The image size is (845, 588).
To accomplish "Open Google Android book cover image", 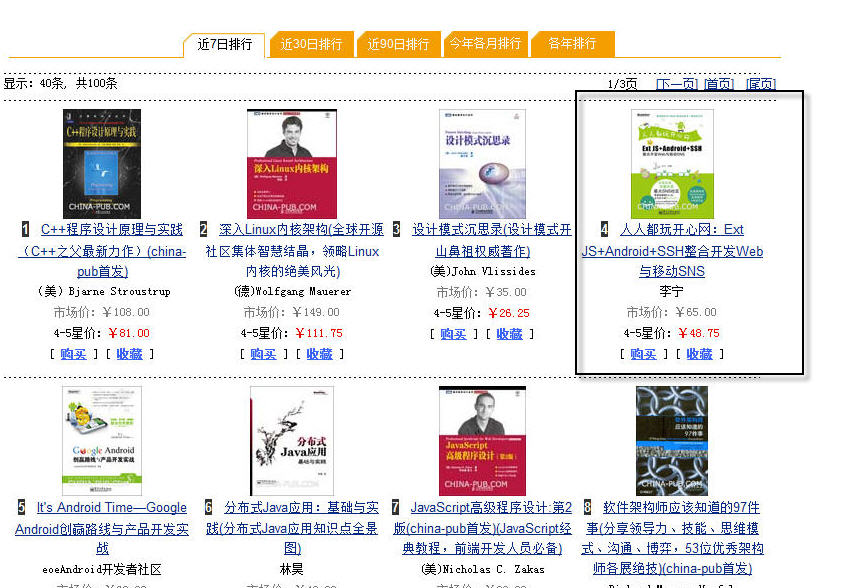I will pyautogui.click(x=102, y=441).
